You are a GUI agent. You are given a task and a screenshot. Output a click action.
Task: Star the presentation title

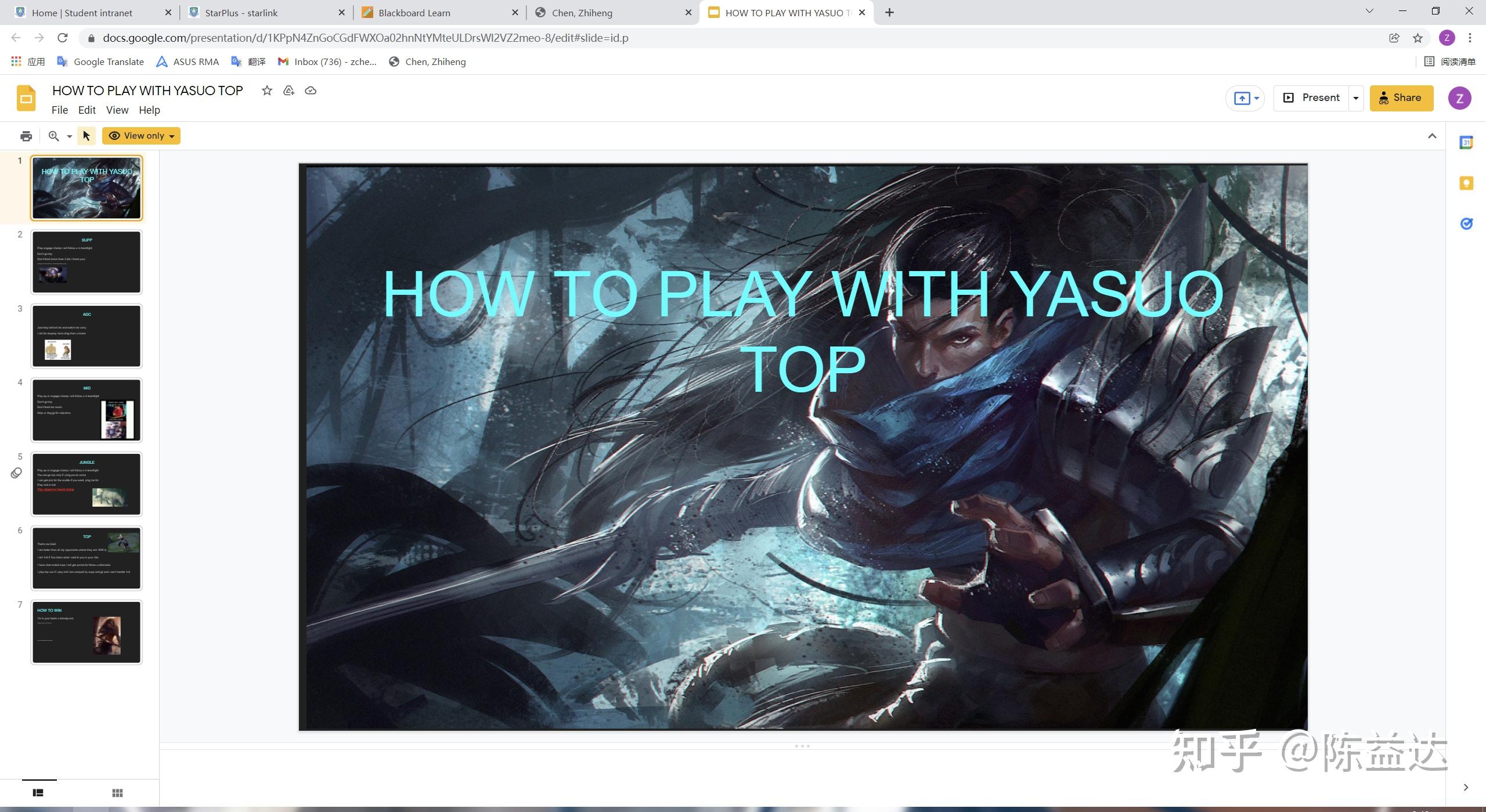(266, 91)
